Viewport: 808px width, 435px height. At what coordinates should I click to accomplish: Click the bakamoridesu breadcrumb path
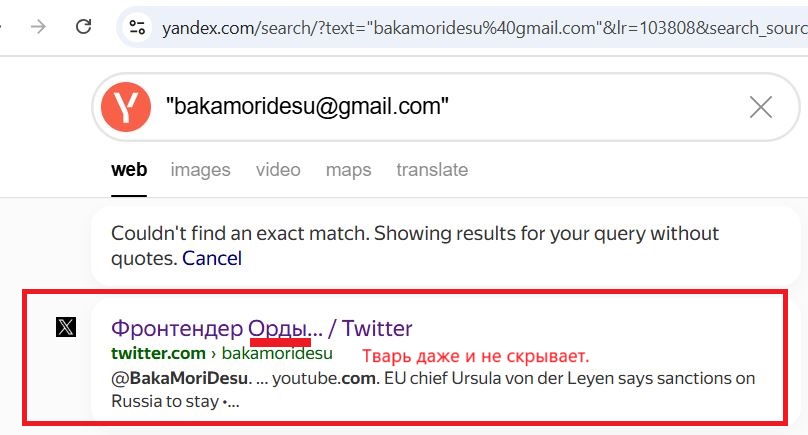[277, 354]
